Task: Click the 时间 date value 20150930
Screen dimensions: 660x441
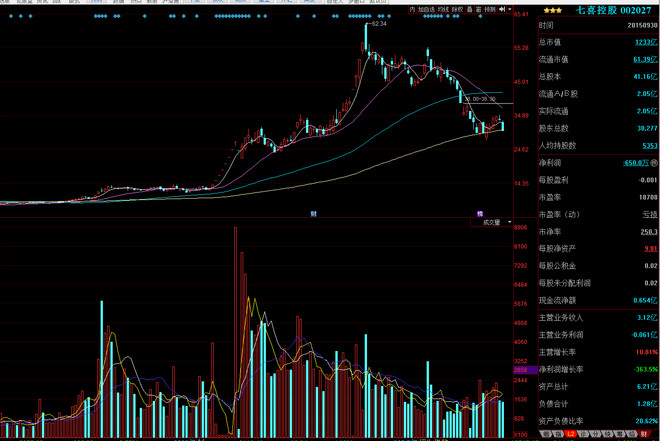Action: pos(642,25)
